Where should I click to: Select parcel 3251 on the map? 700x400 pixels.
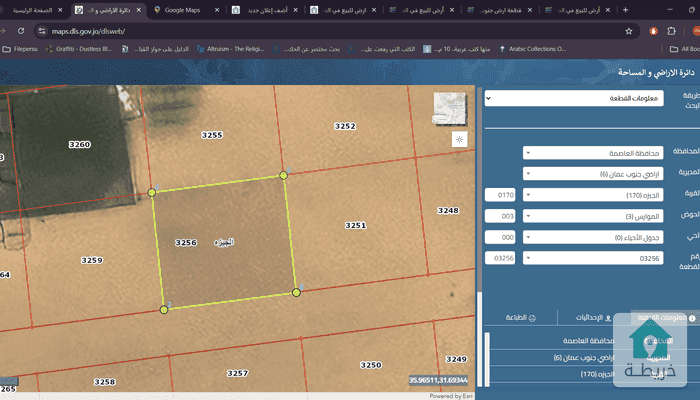click(355, 226)
